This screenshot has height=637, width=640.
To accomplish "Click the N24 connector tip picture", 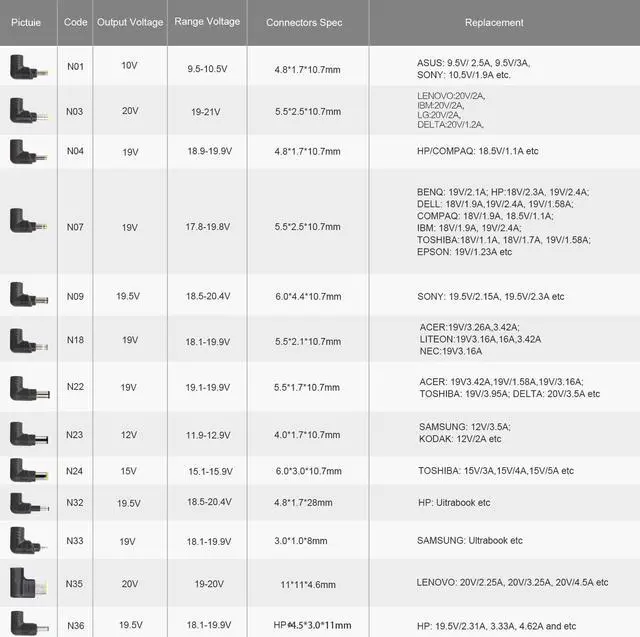I will coord(29,470).
